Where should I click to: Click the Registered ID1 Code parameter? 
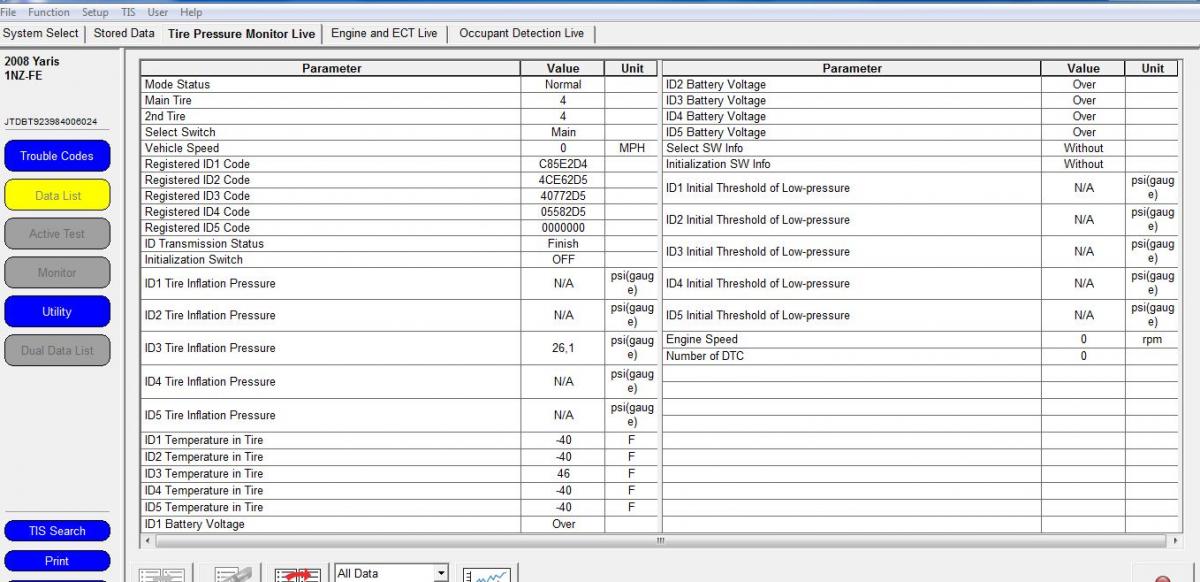330,164
